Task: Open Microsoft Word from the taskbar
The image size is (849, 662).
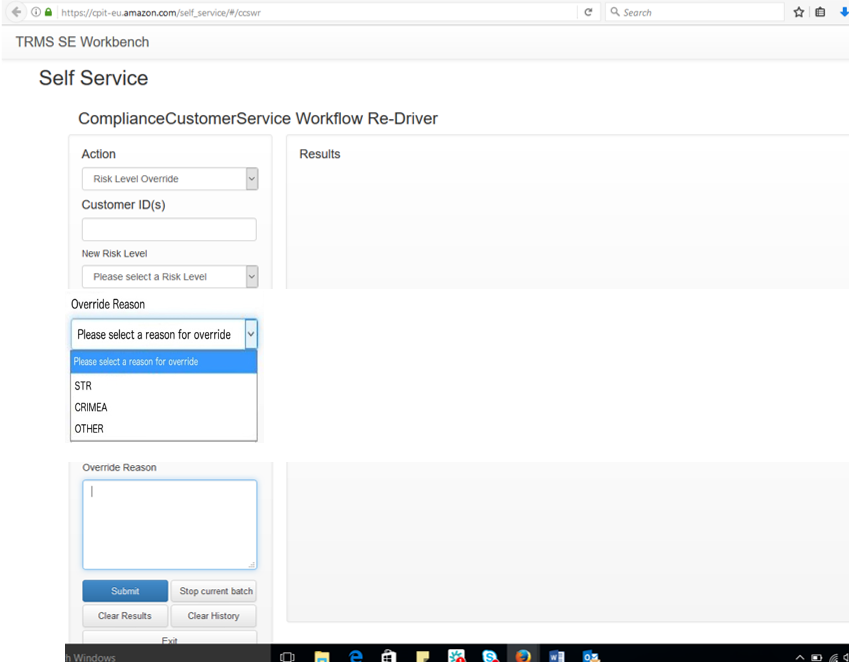Action: click(x=557, y=656)
